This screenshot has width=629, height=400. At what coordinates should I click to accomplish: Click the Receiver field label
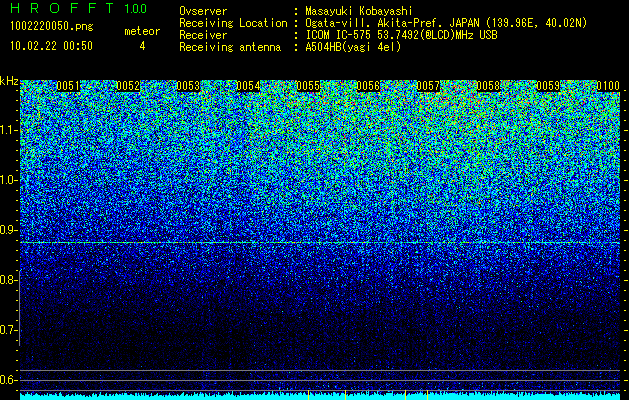coord(203,35)
